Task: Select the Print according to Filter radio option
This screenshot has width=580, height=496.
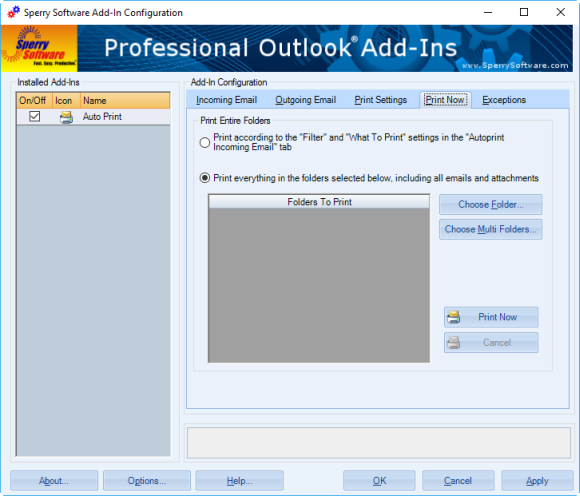Action: pos(205,142)
